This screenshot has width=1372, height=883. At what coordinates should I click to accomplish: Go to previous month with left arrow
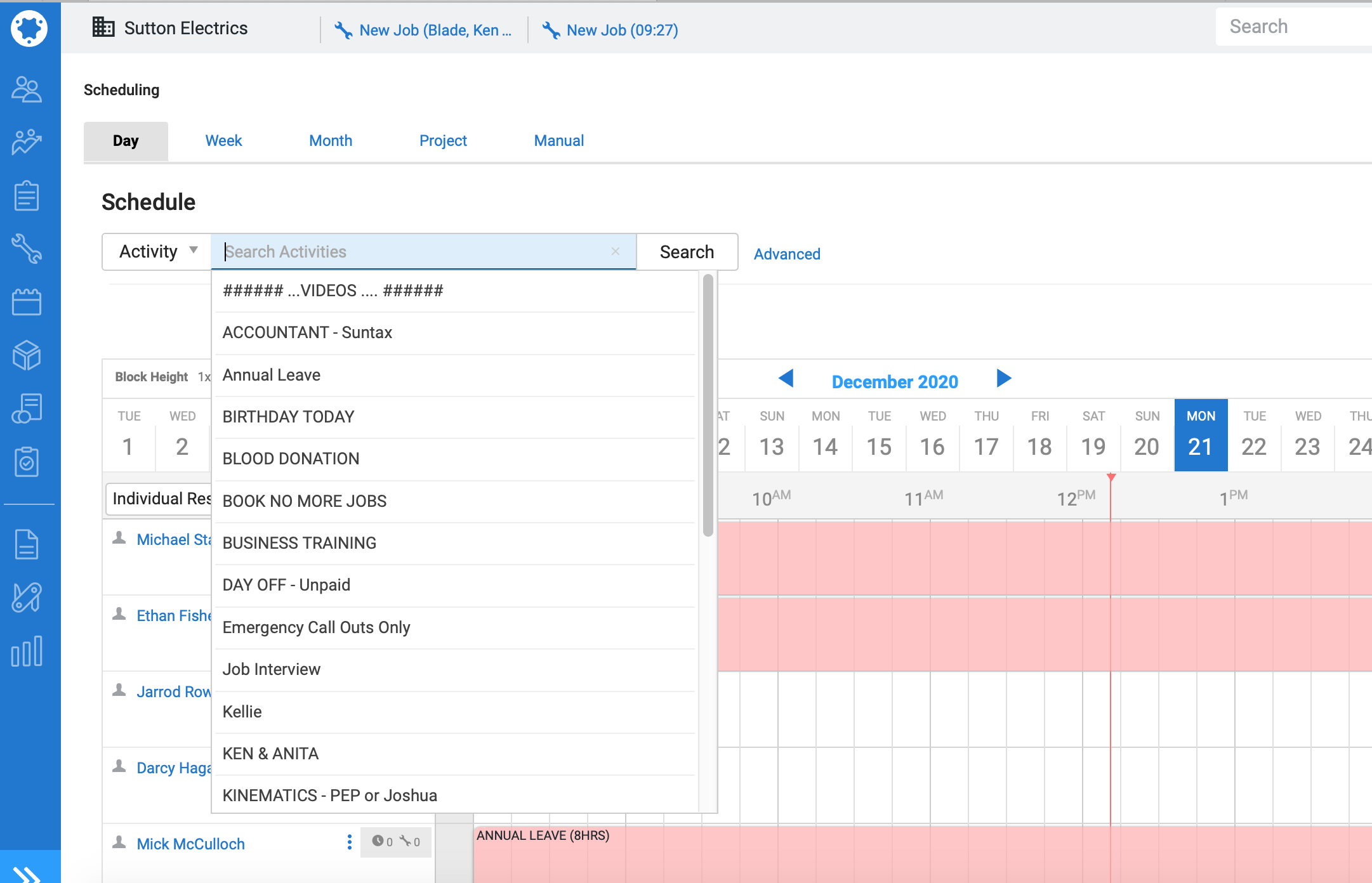(x=786, y=379)
